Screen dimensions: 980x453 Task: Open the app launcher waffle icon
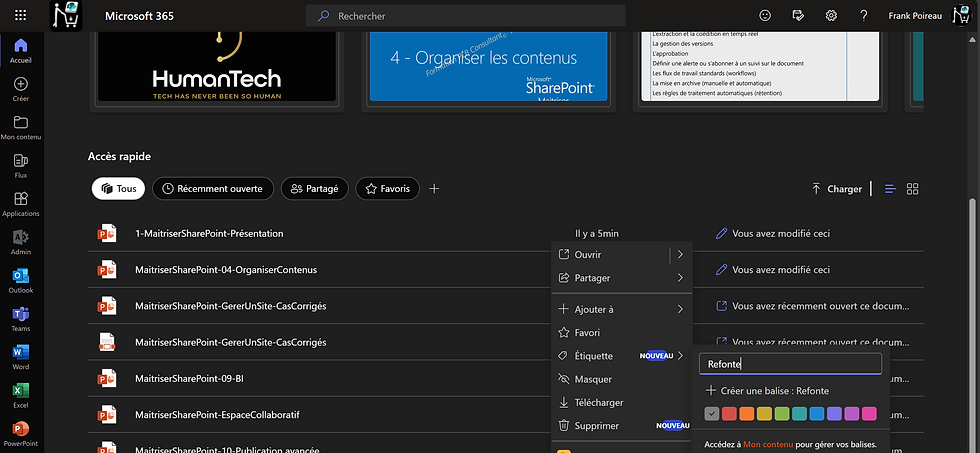[21, 16]
